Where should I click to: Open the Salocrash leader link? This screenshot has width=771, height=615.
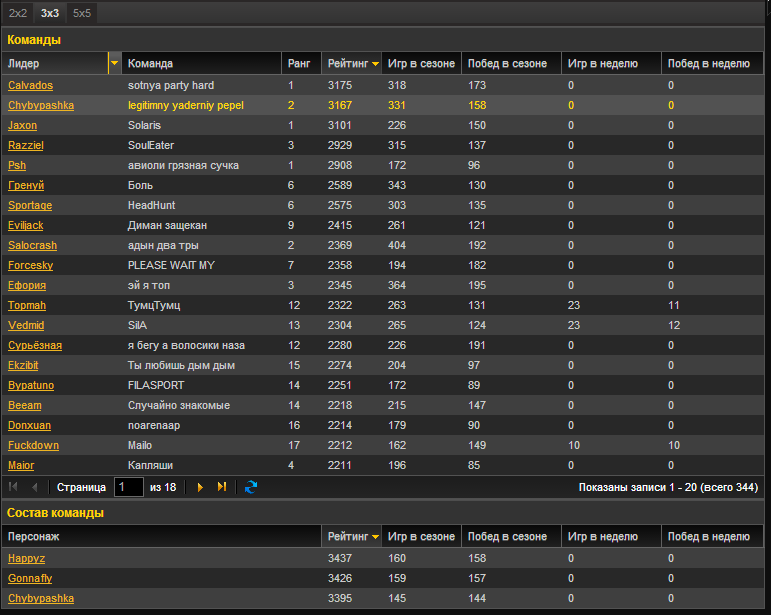tap(32, 245)
